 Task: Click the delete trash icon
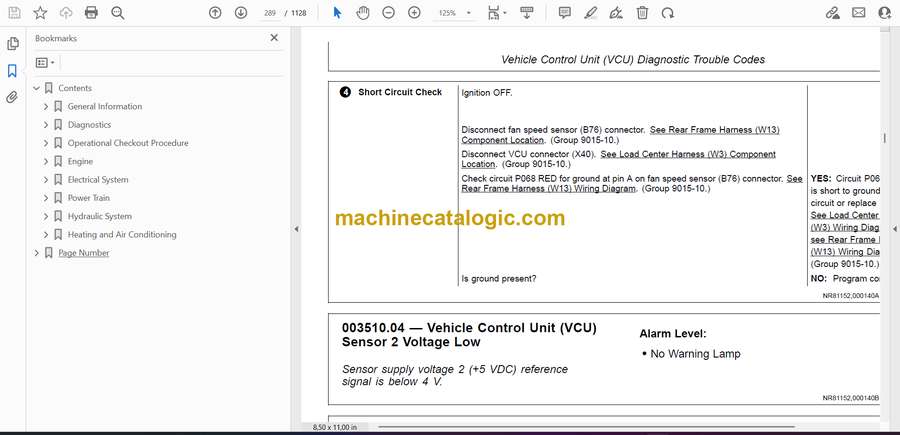point(643,13)
